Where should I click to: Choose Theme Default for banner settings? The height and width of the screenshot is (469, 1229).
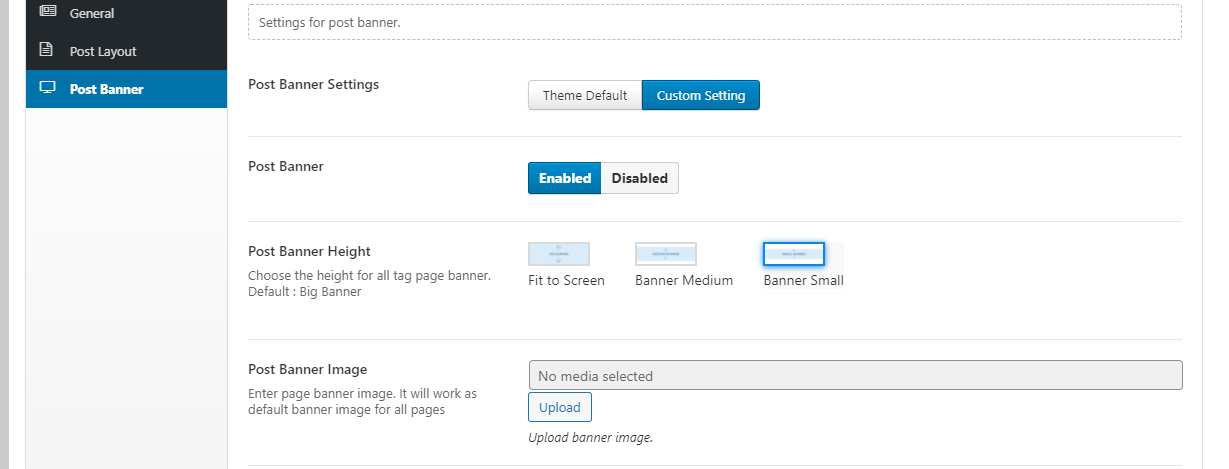[585, 96]
